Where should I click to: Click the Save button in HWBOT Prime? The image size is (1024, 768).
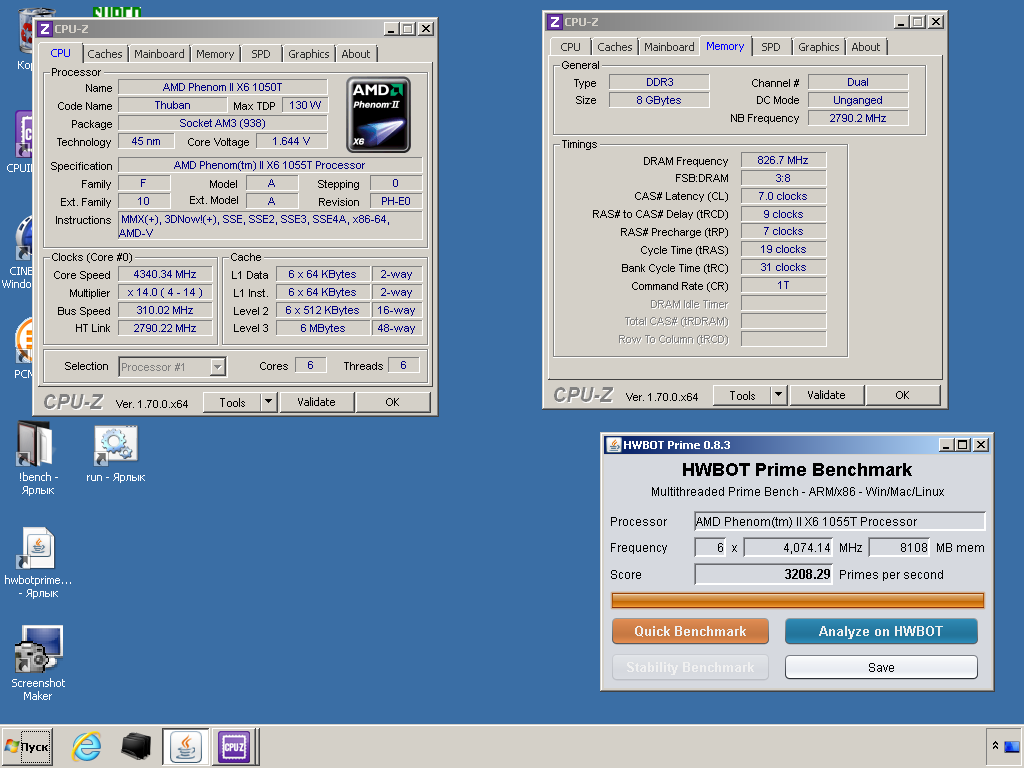[881, 667]
